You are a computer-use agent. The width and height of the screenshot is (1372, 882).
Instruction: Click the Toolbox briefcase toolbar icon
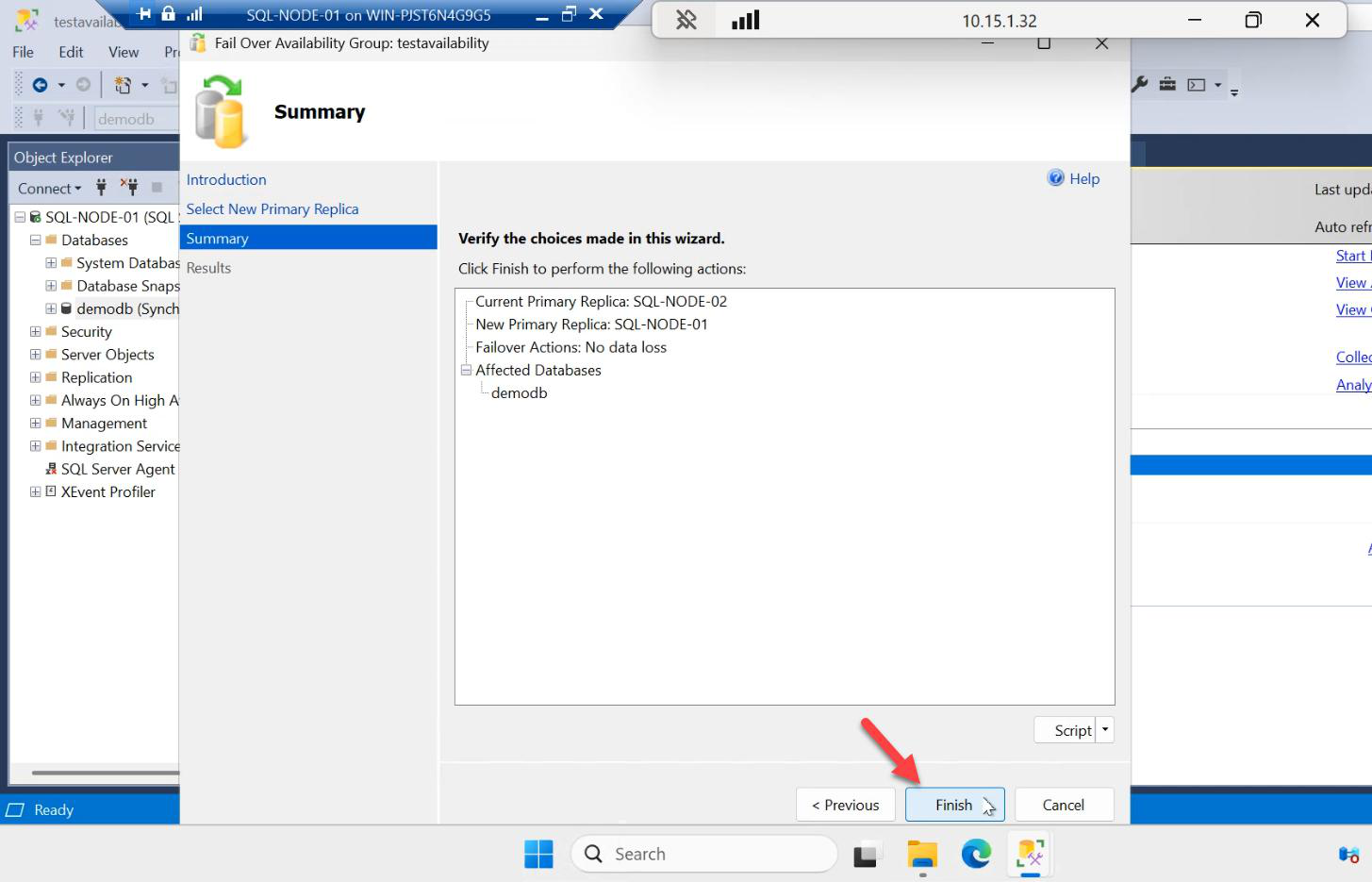point(1167,84)
